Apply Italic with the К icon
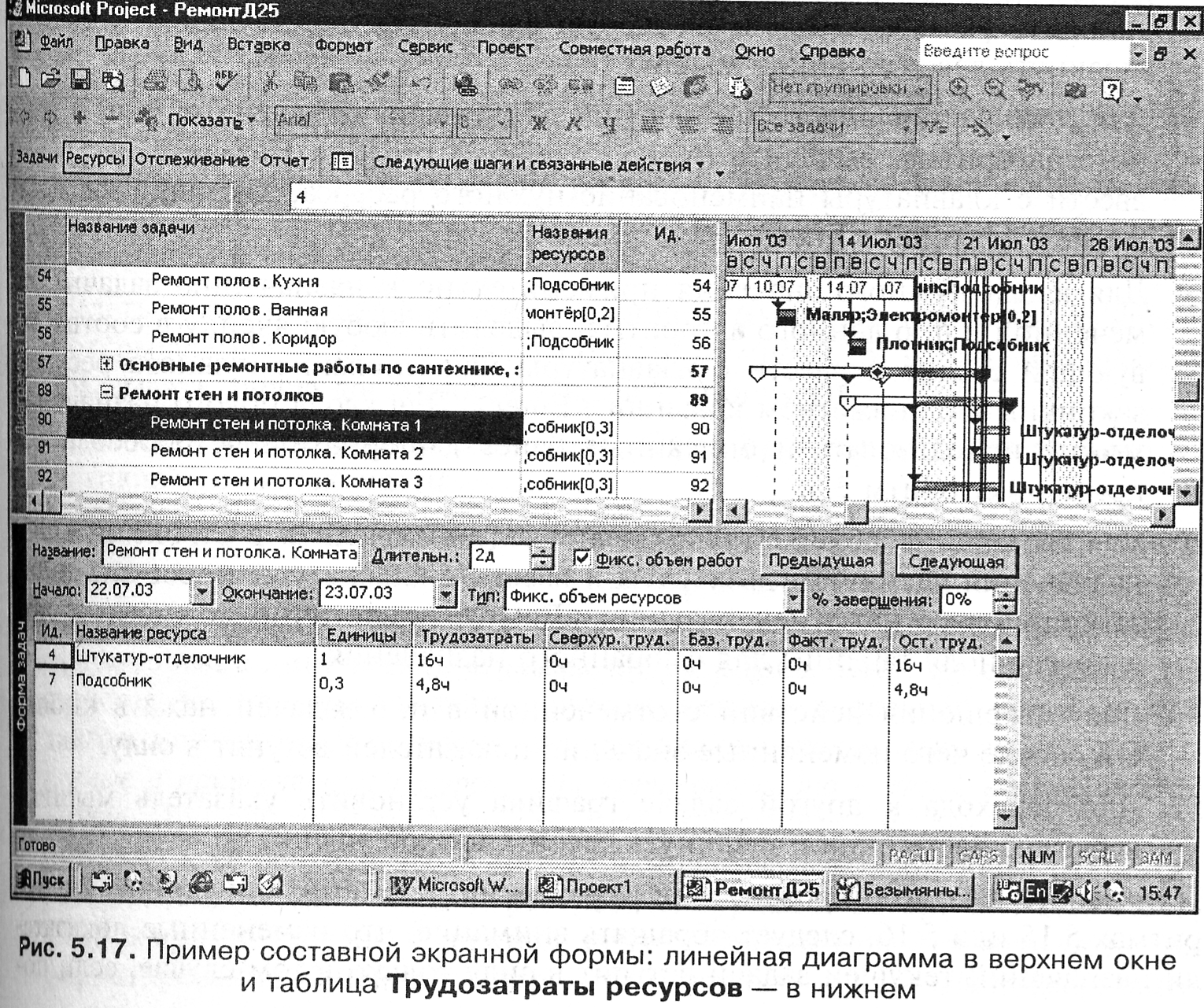The height and width of the screenshot is (1008, 1204). pyautogui.click(x=574, y=124)
